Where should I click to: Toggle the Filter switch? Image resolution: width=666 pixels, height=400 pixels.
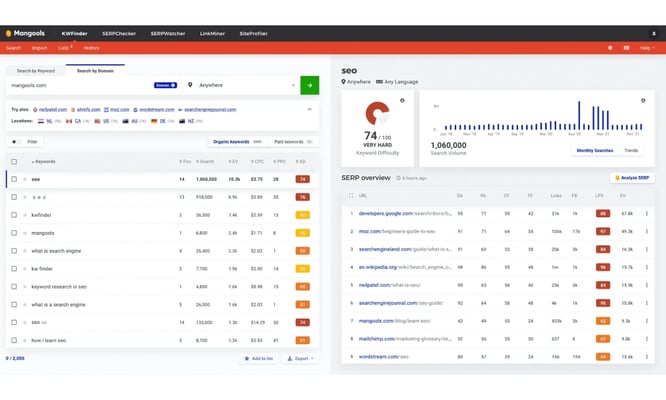pos(16,142)
